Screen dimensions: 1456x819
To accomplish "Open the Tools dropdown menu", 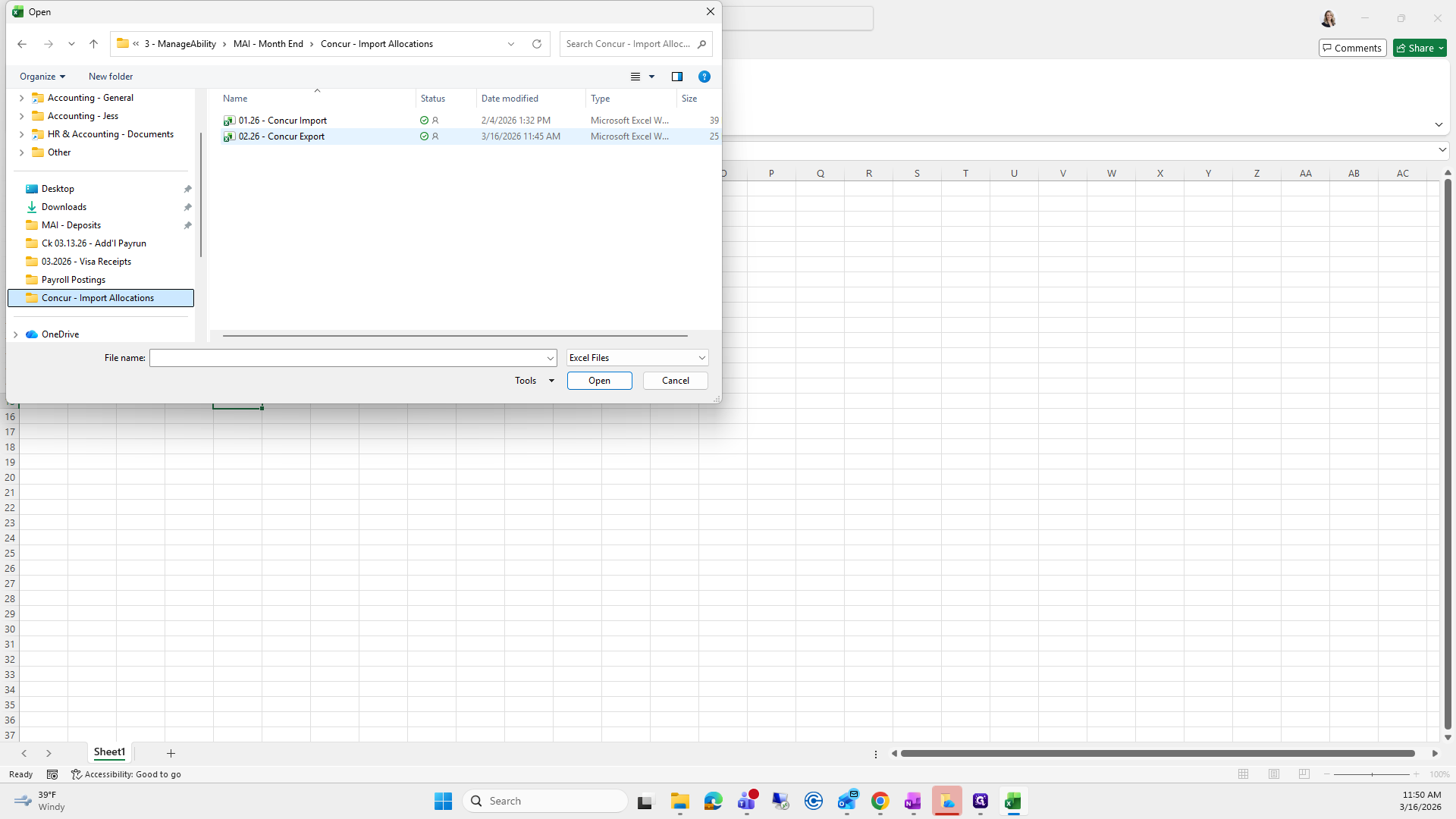I will (534, 381).
